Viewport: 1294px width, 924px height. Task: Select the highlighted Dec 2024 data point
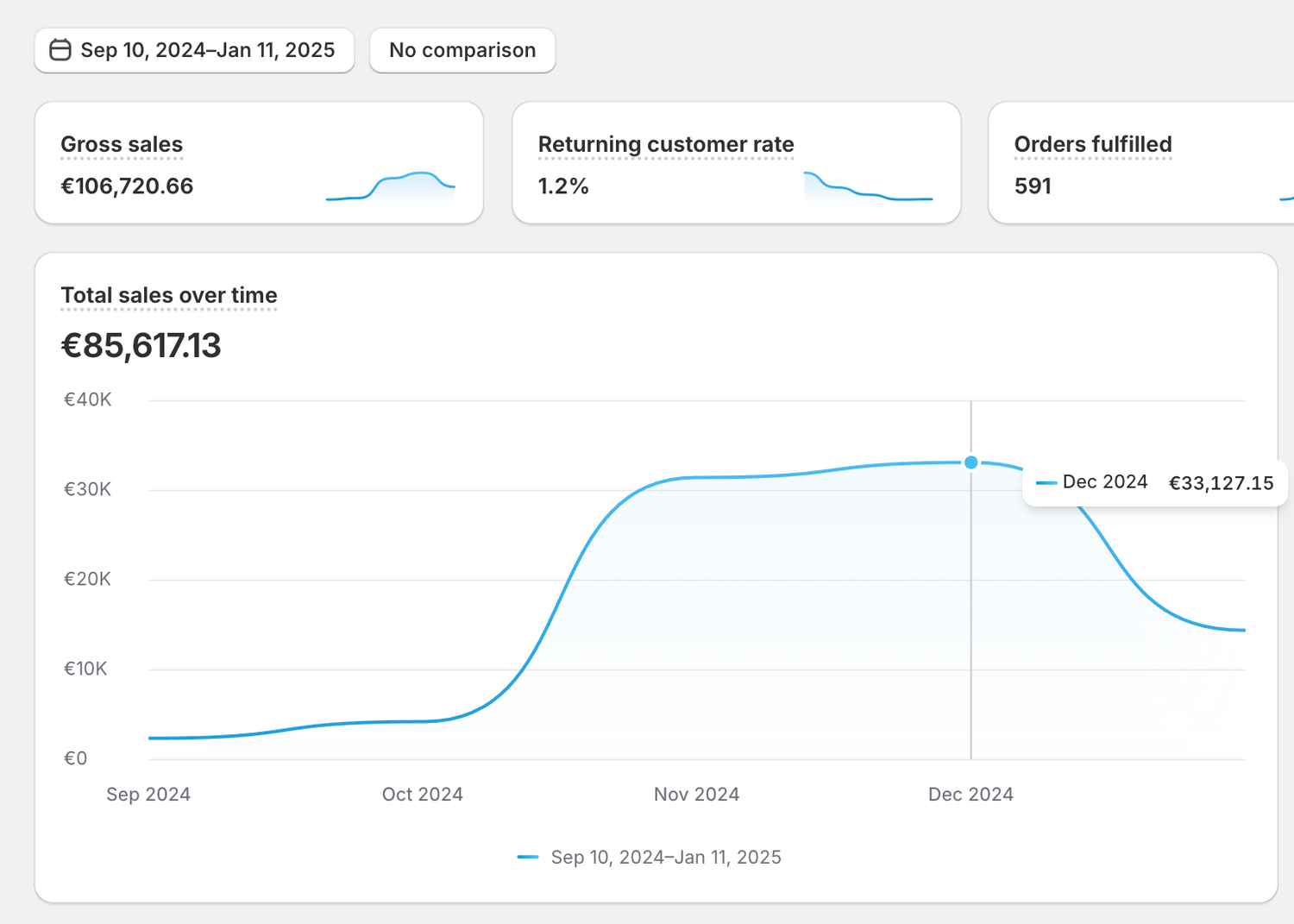point(971,462)
